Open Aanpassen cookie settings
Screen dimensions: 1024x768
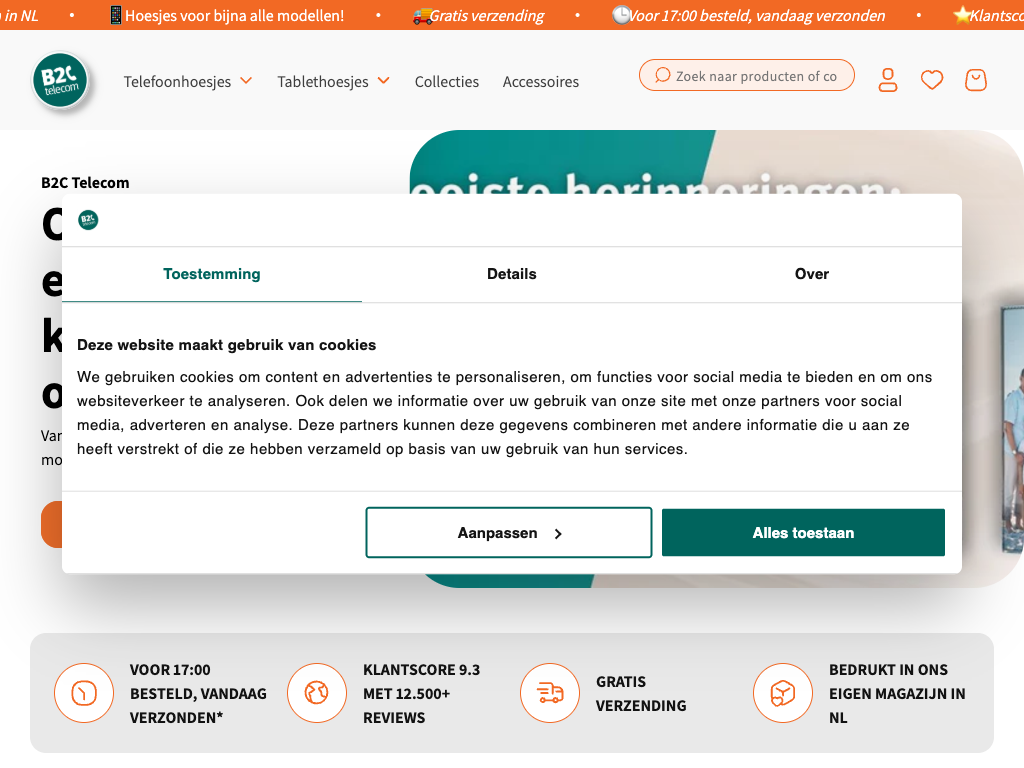pos(509,533)
